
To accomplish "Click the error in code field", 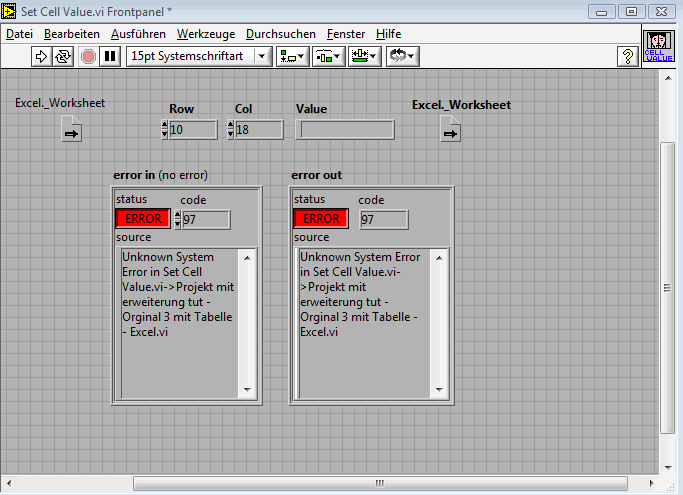I will tap(206, 220).
